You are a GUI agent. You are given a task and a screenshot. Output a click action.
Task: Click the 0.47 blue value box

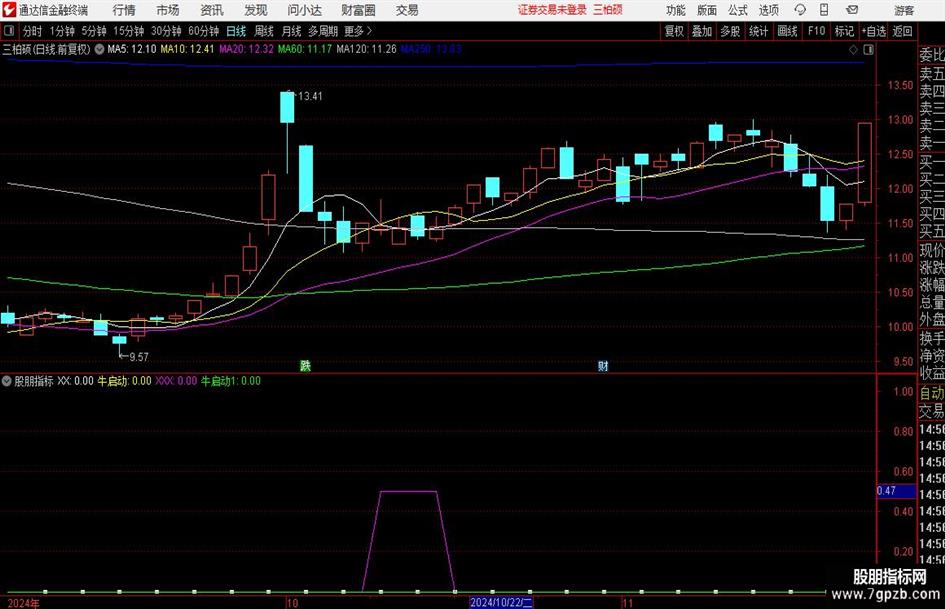[x=896, y=491]
